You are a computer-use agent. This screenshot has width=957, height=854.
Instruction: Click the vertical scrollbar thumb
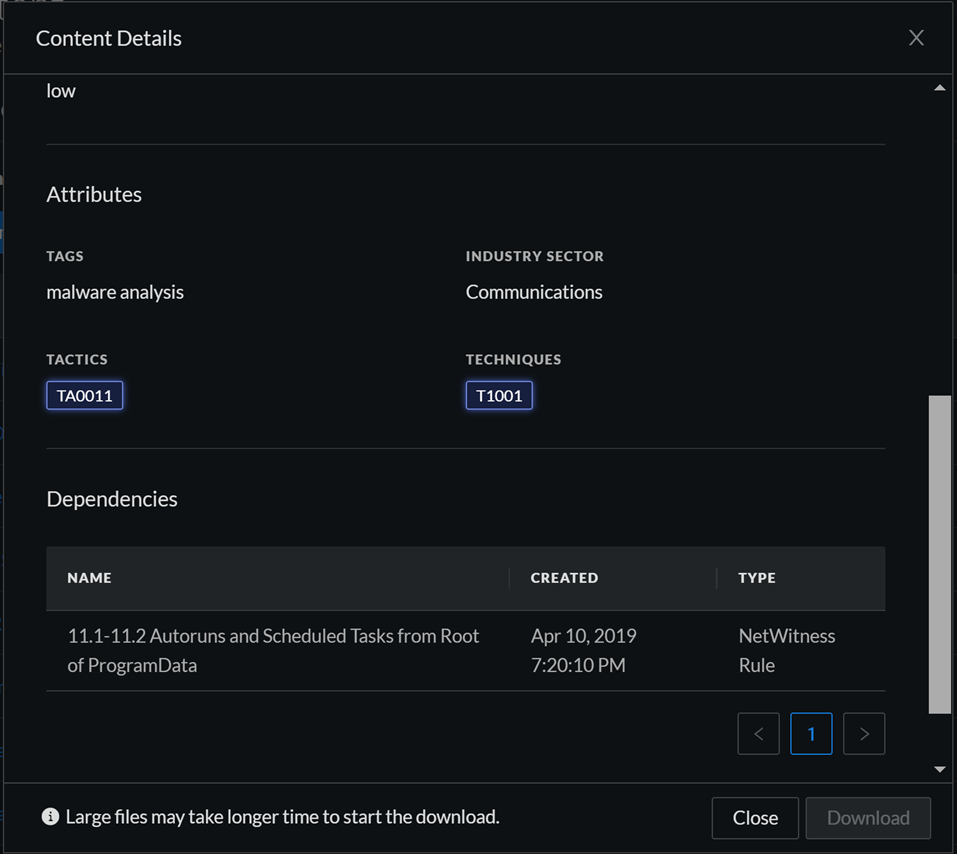[x=939, y=553]
